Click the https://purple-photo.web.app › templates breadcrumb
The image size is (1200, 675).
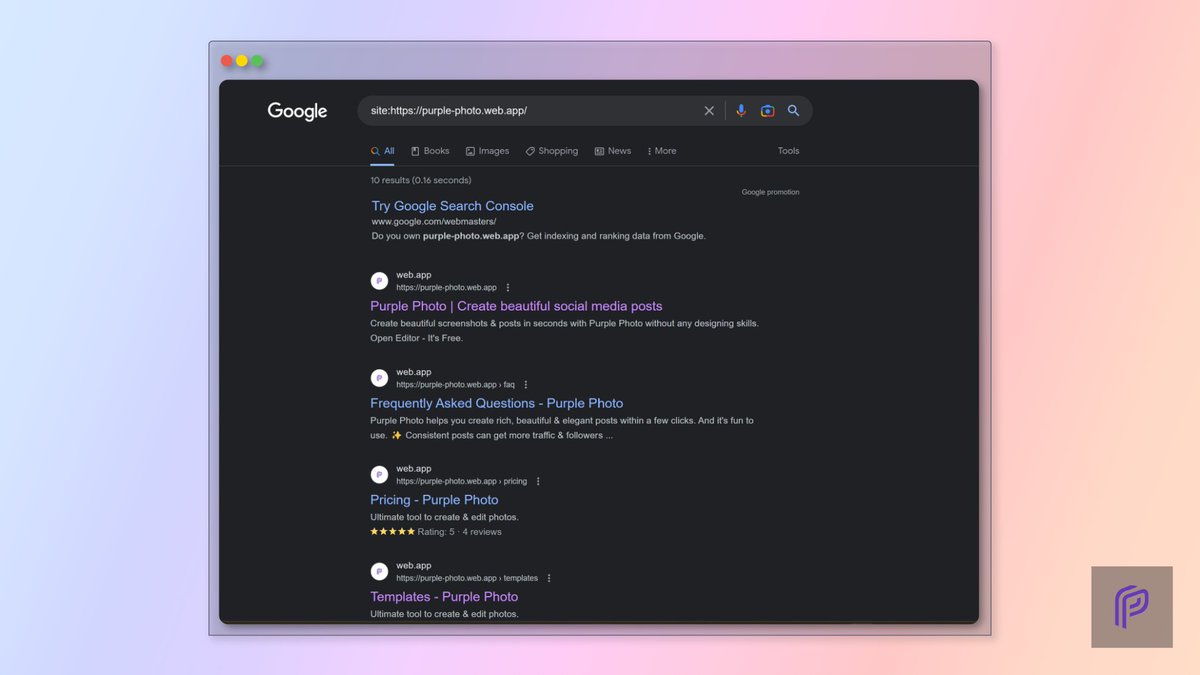pos(467,578)
